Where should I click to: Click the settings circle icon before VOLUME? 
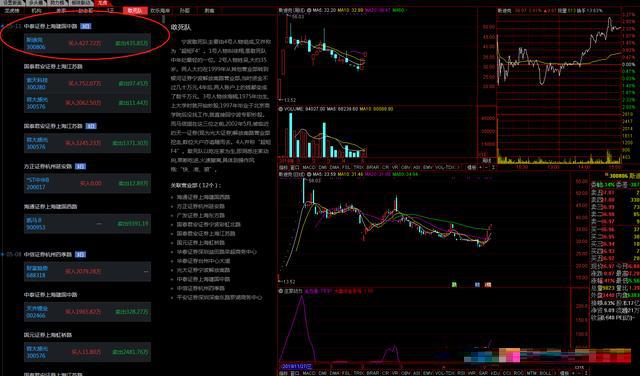coord(280,109)
